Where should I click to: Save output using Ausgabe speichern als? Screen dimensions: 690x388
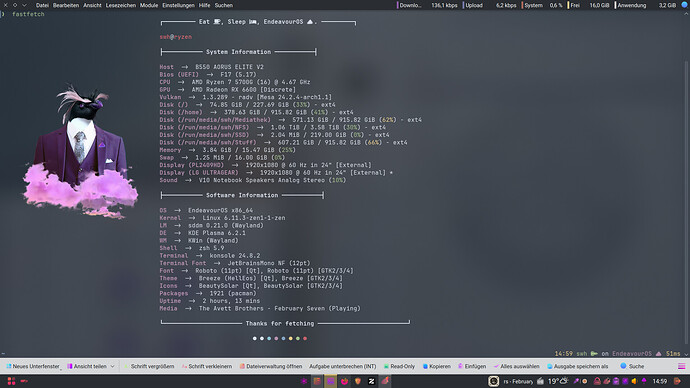coord(577,366)
